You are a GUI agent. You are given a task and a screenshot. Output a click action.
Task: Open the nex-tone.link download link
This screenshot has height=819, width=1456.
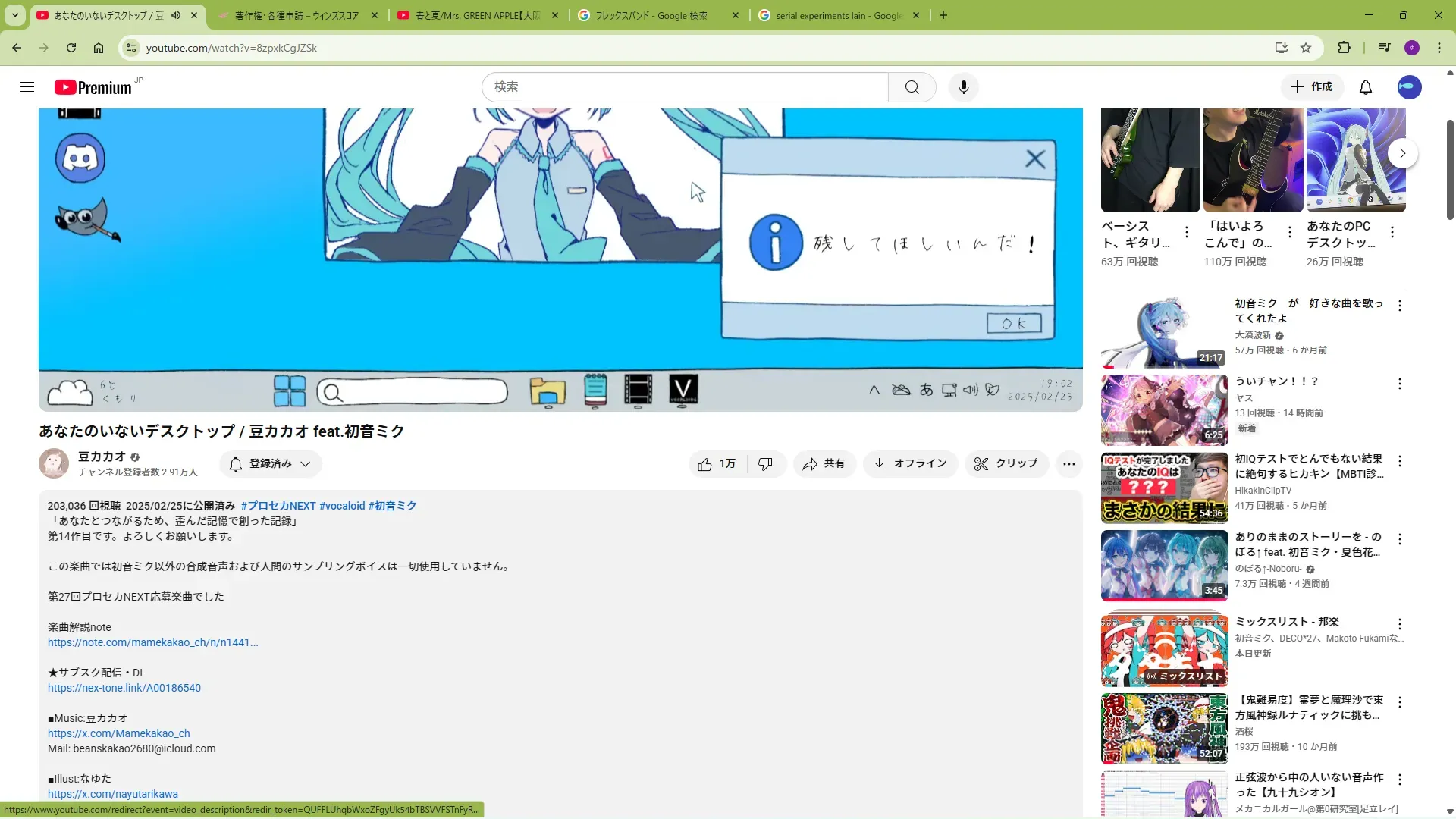point(124,688)
